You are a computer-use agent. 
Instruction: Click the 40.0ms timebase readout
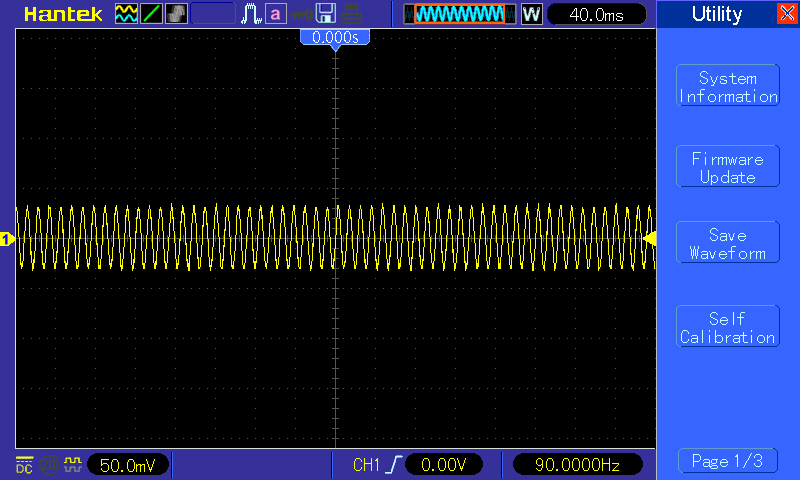coord(596,14)
